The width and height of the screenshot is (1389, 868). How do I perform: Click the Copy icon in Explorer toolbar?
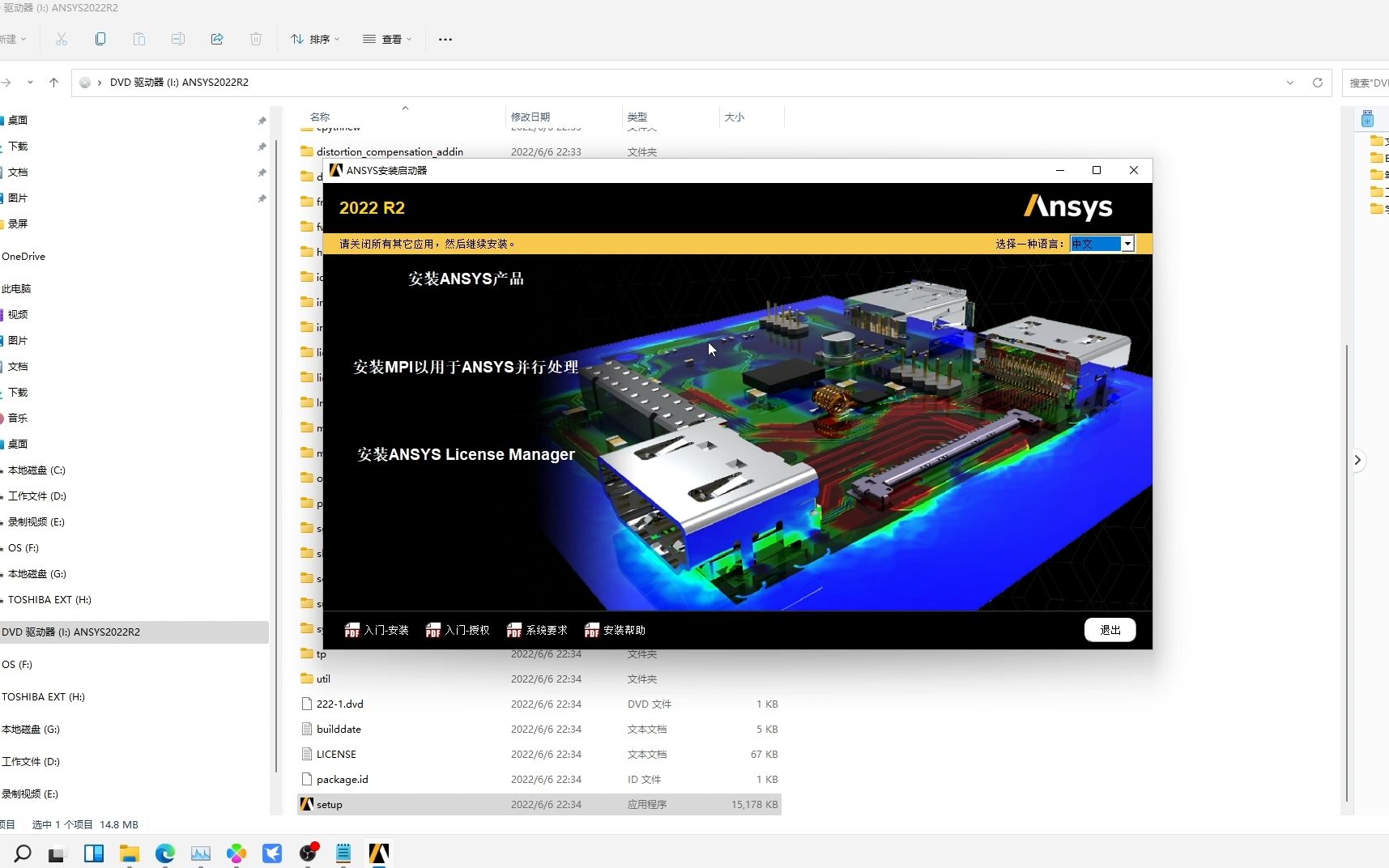100,39
